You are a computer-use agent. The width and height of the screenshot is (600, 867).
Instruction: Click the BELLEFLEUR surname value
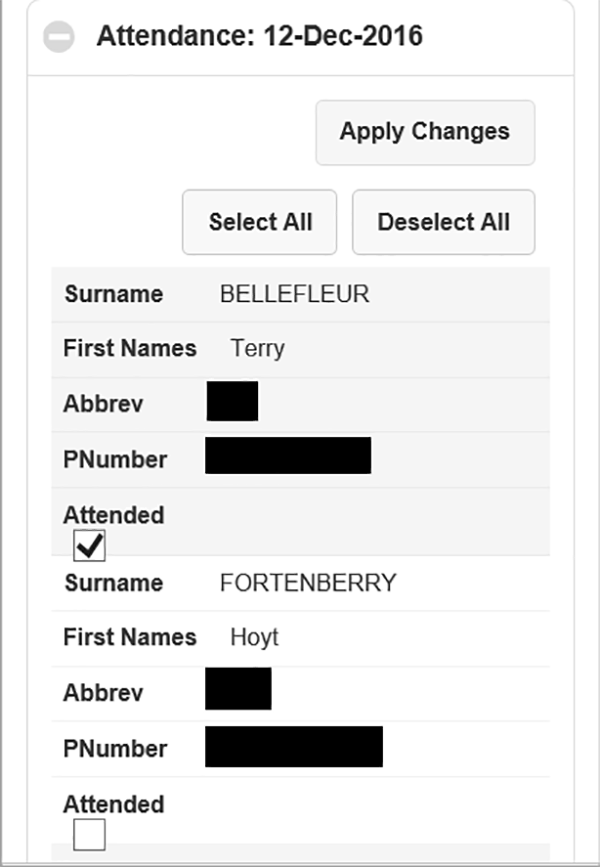click(x=295, y=294)
